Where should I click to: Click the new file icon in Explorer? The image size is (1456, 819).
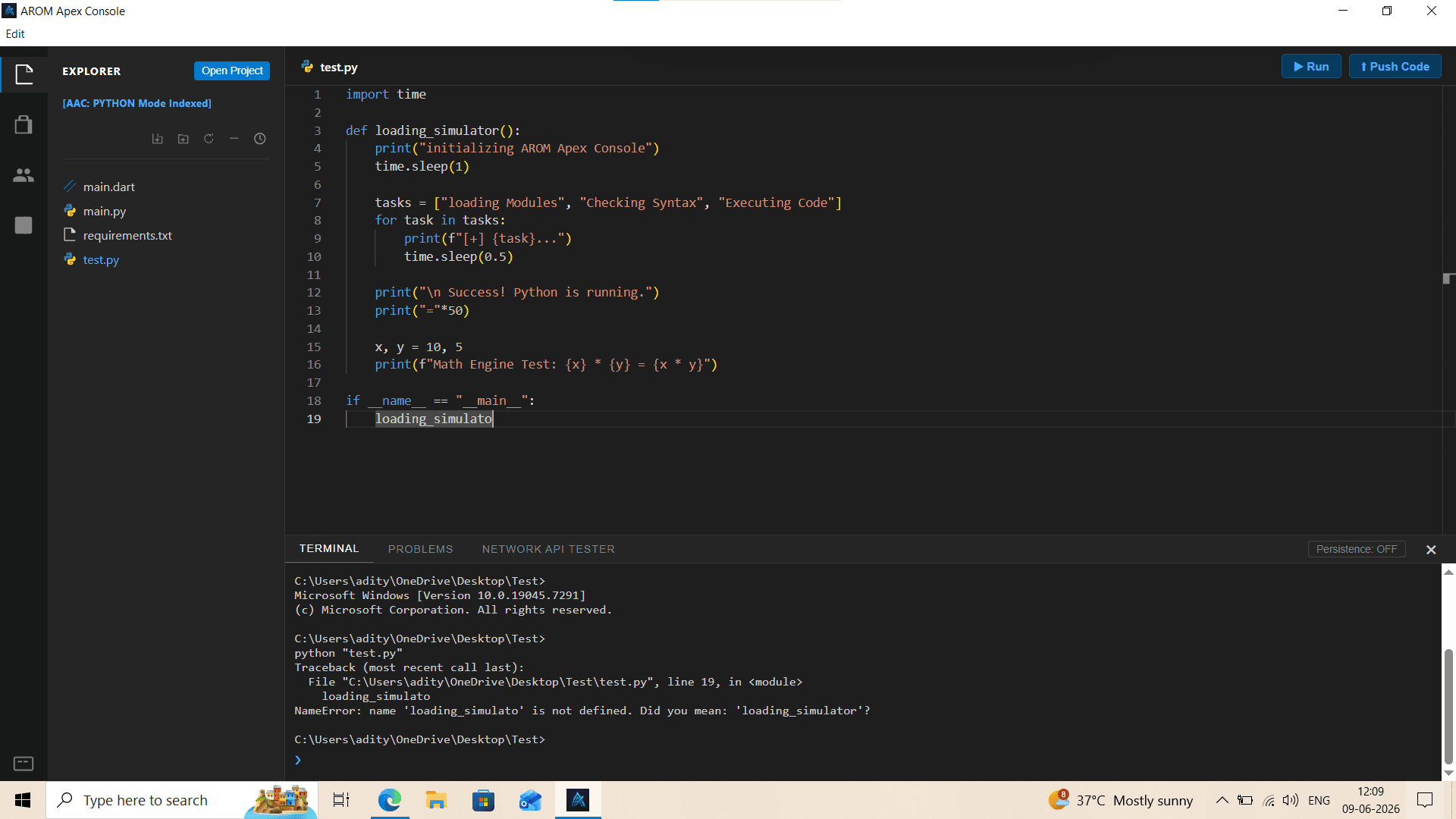(158, 139)
